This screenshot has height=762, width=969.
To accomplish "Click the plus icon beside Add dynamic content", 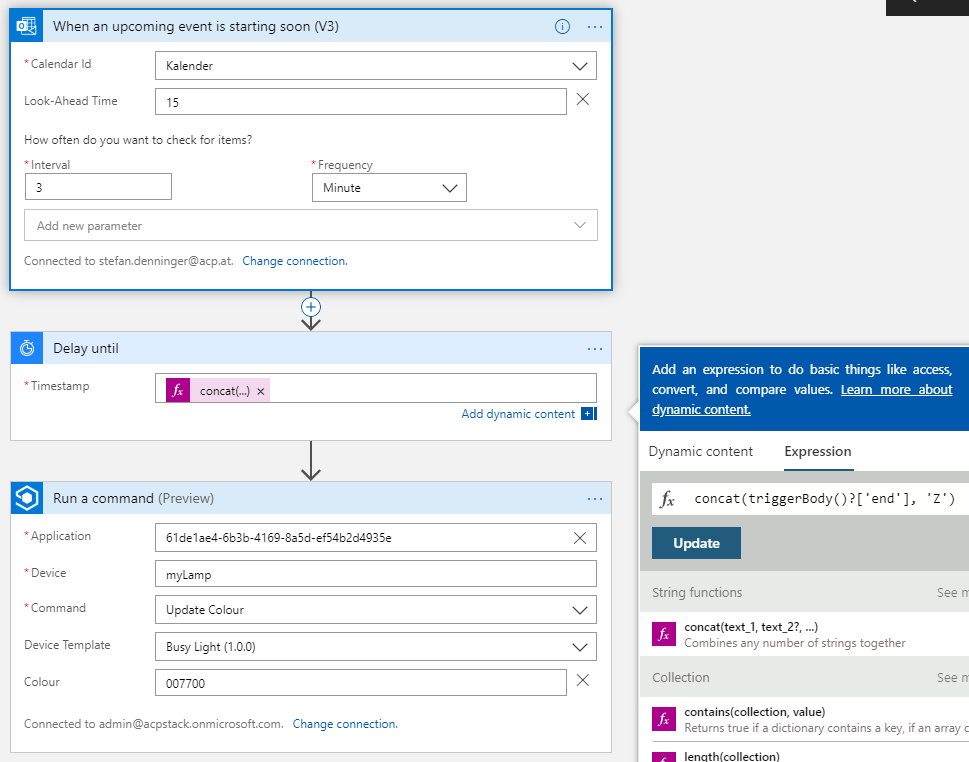I will pos(588,413).
